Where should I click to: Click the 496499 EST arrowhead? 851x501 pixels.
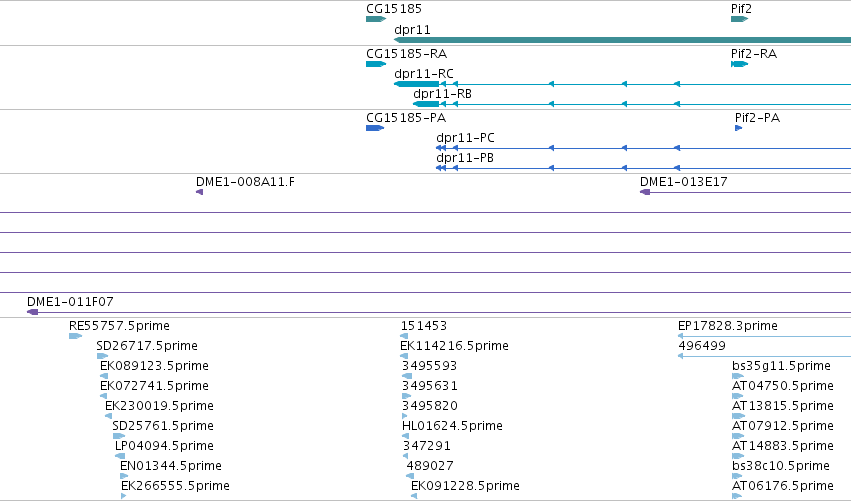click(681, 356)
